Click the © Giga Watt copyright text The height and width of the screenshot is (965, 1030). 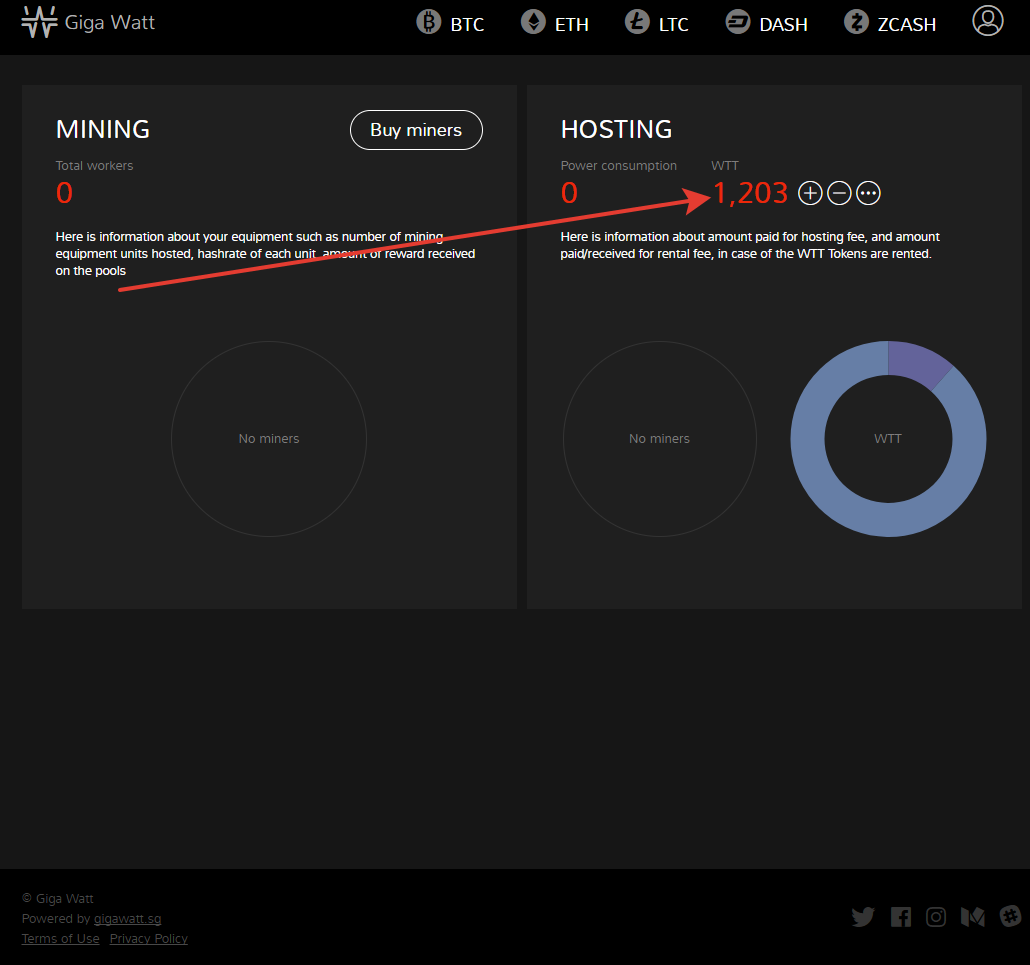click(x=58, y=898)
